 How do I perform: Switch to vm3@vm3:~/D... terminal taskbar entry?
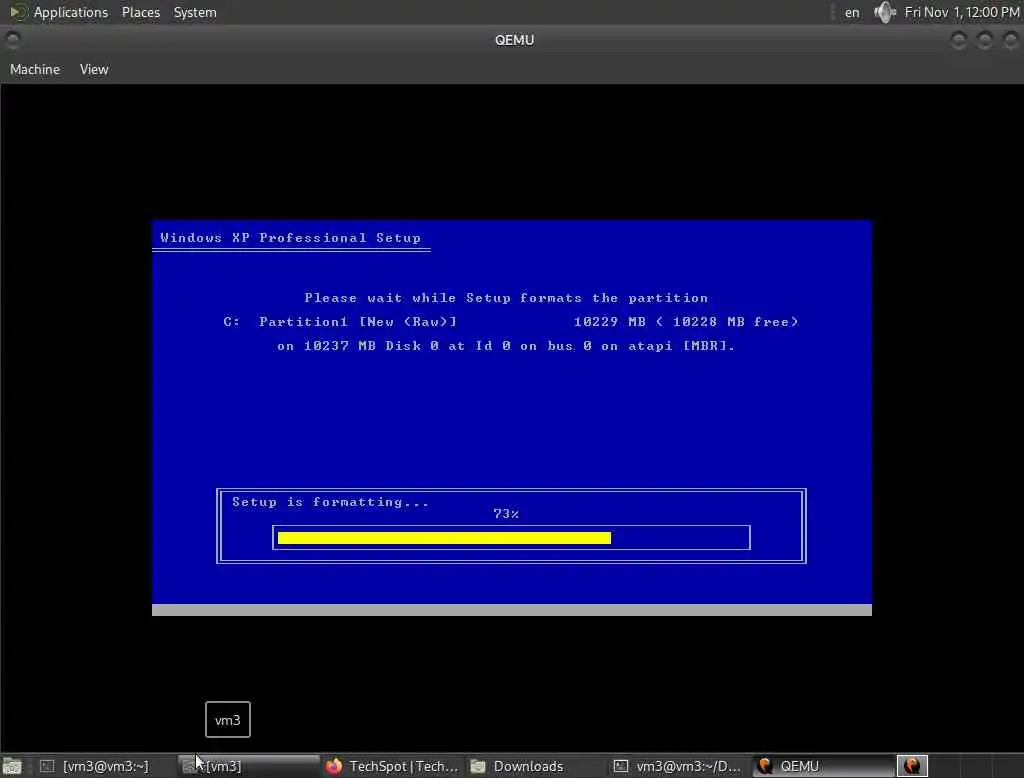[679, 766]
